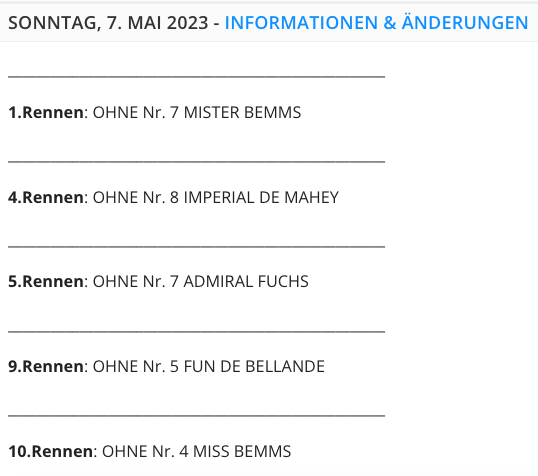
Task: Click OHNE Nr. 8 in the 4.Rennen line
Action: coord(136,197)
